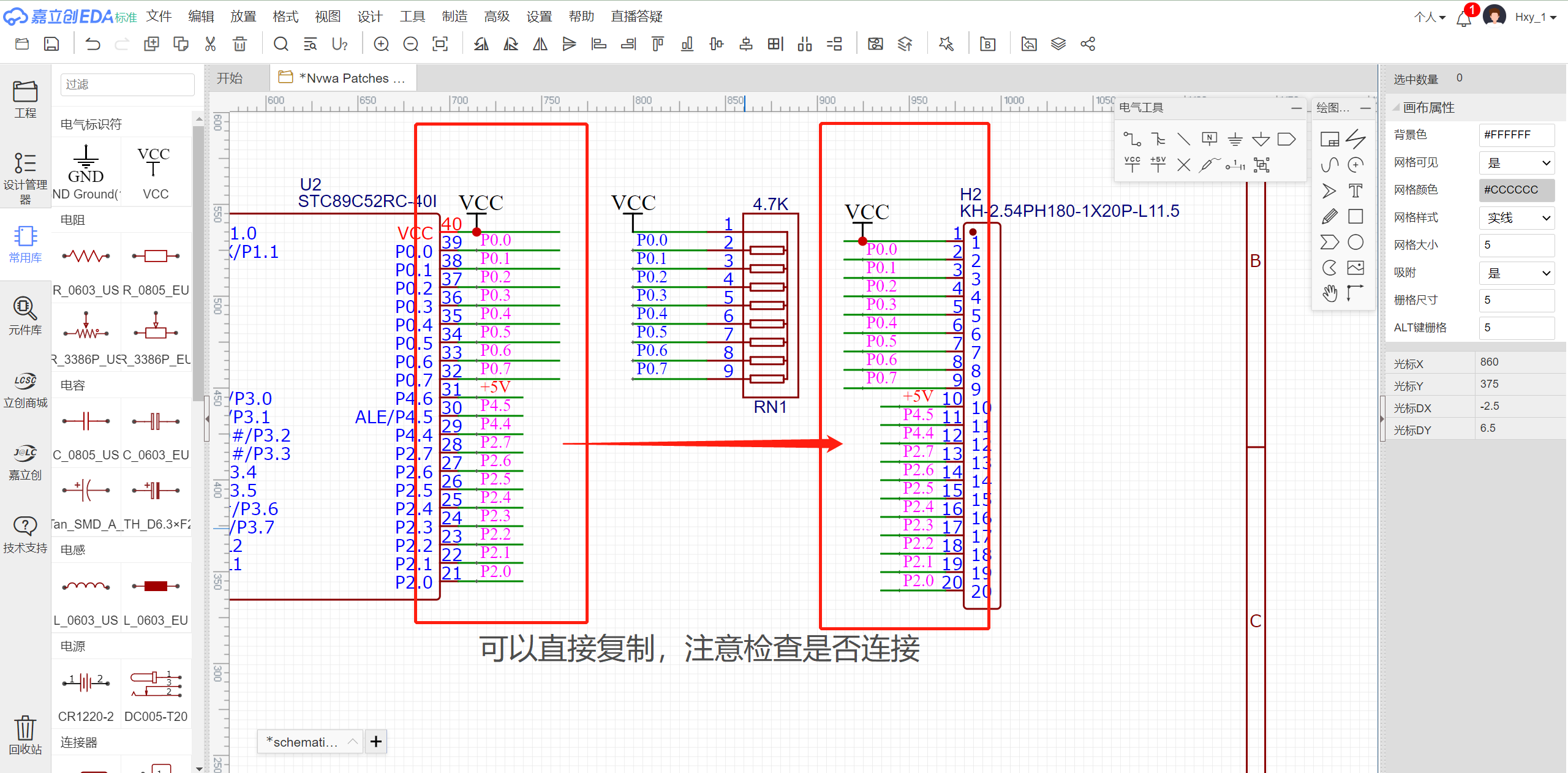This screenshot has width=1568, height=773.
Task: Place a +5V power flag
Action: 1158,165
